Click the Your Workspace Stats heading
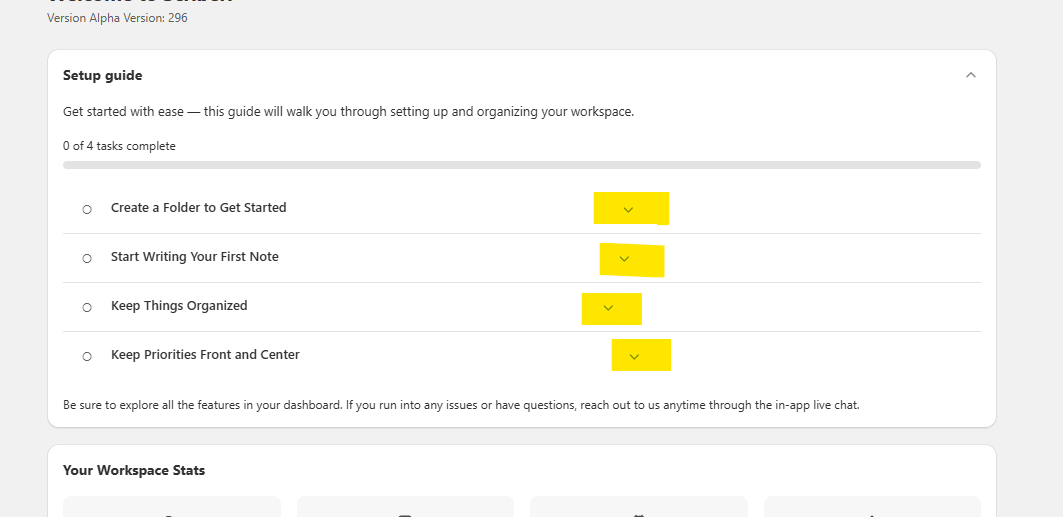 tap(134, 470)
